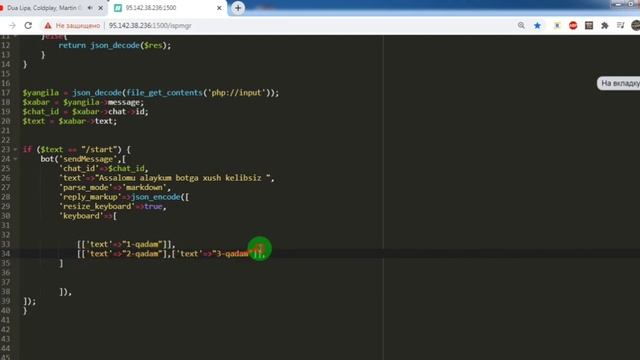Screen dimensions: 640x360
Task: Collapse the fold at line 23
Action: (16, 149)
